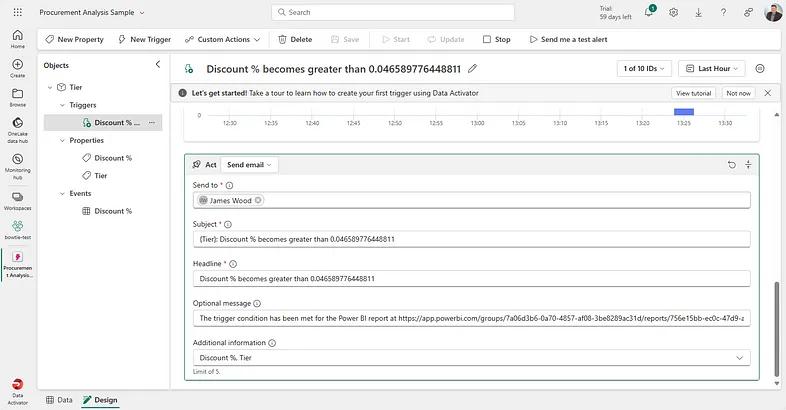Open the help question mark
Screen dimensions: 786x410
coord(723,13)
